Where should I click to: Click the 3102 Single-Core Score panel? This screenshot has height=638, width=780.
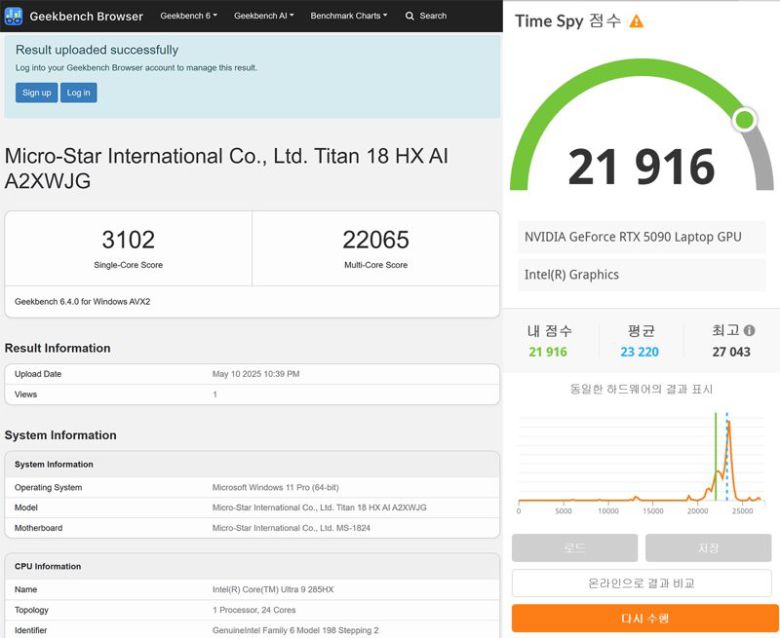click(x=128, y=248)
